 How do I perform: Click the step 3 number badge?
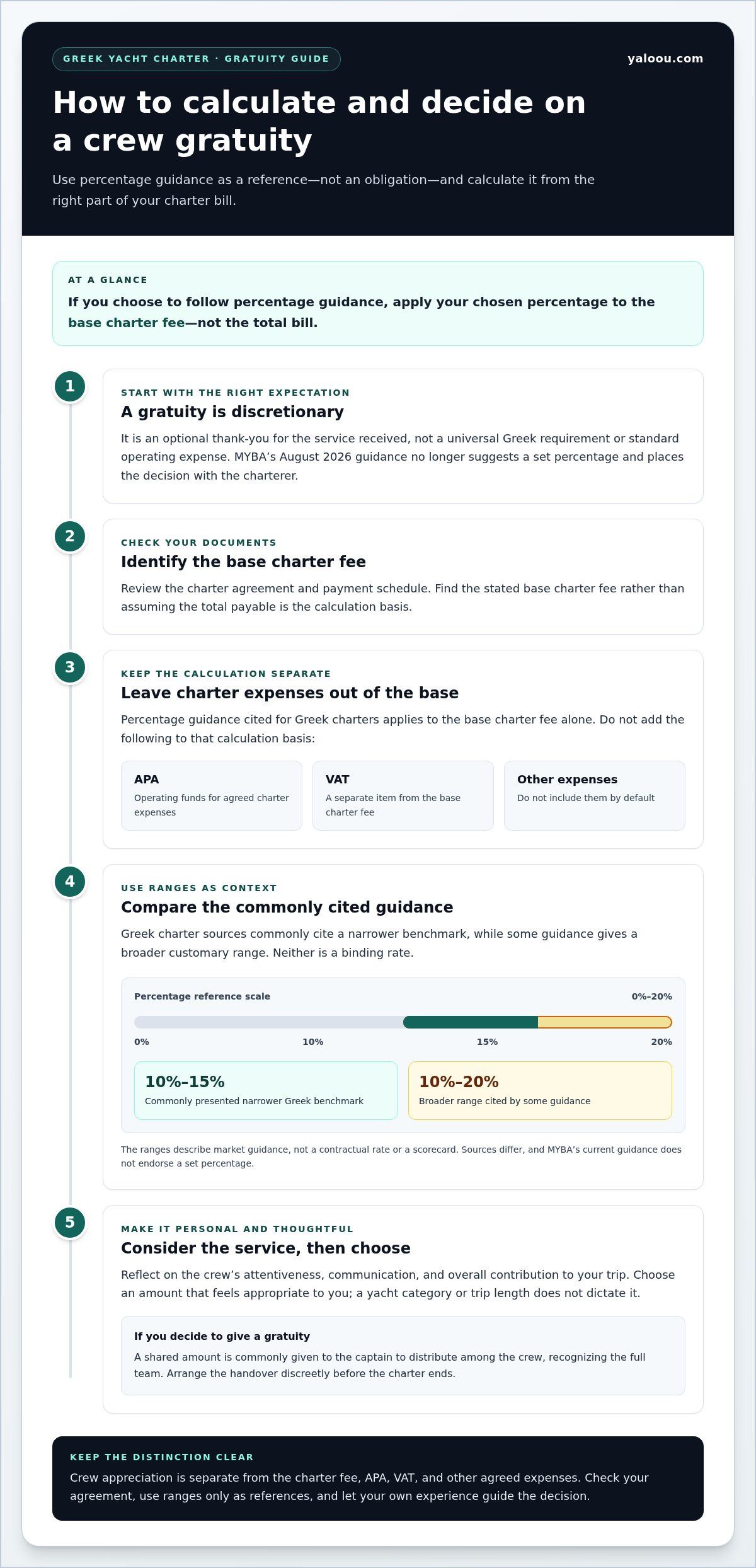[x=70, y=667]
